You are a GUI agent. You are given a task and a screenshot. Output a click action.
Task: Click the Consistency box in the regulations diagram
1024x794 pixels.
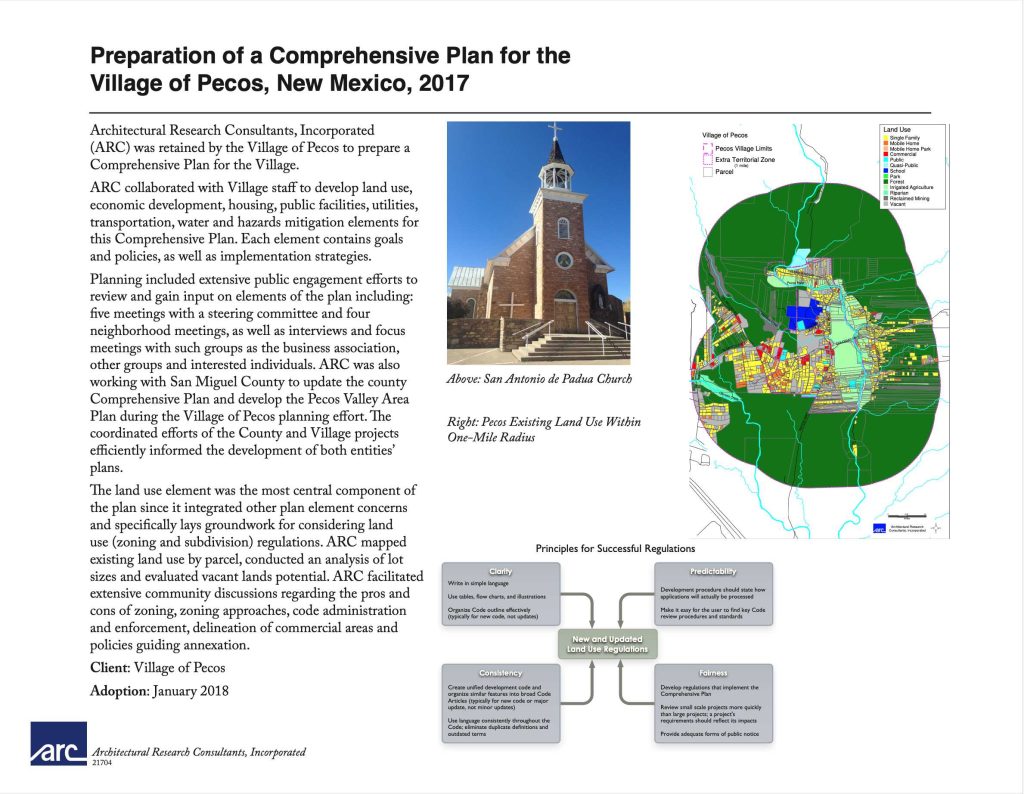[x=501, y=672]
